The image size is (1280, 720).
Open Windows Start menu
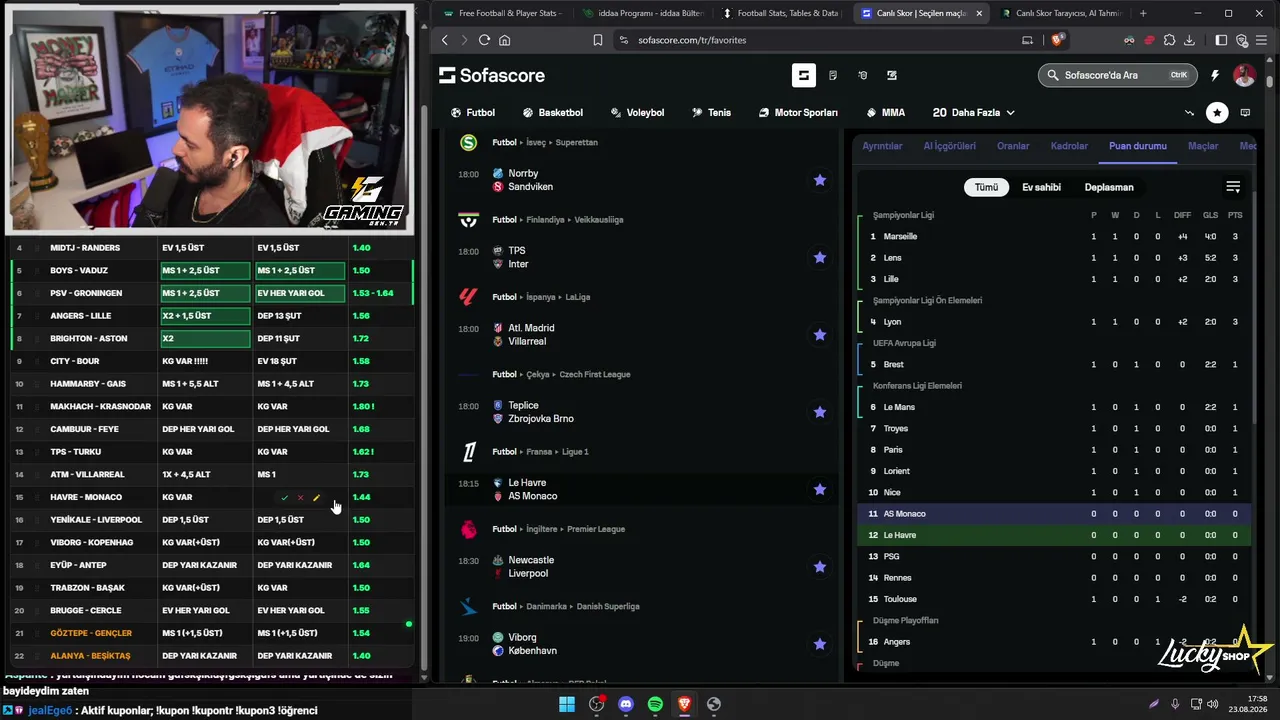click(567, 704)
